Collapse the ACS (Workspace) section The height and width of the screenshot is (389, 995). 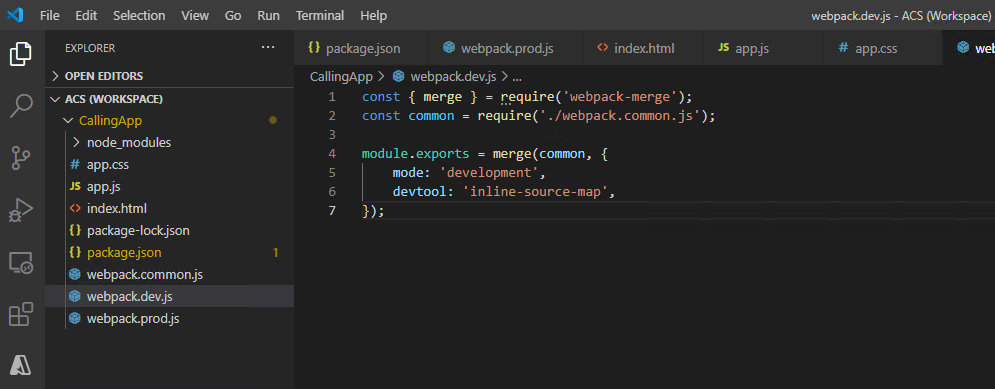pos(55,99)
